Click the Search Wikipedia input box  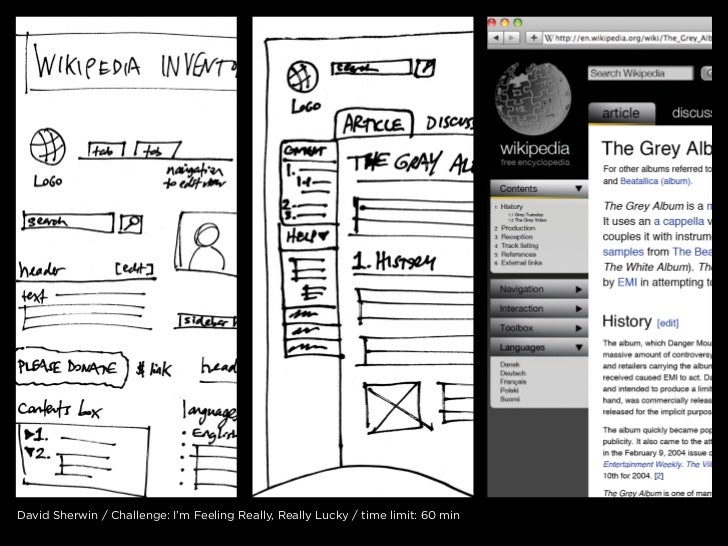point(640,73)
